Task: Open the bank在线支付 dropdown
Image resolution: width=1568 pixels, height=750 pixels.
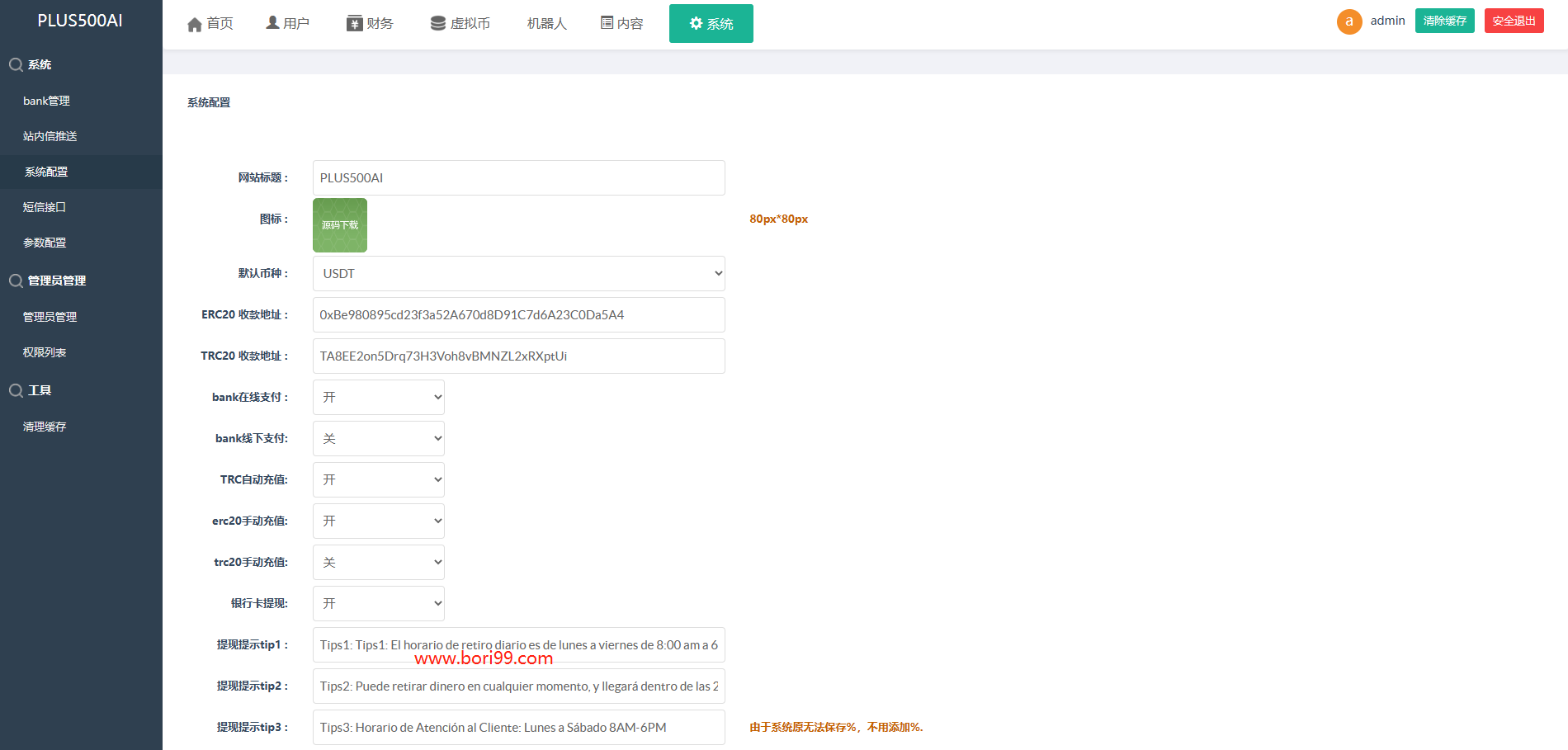Action: coord(379,397)
